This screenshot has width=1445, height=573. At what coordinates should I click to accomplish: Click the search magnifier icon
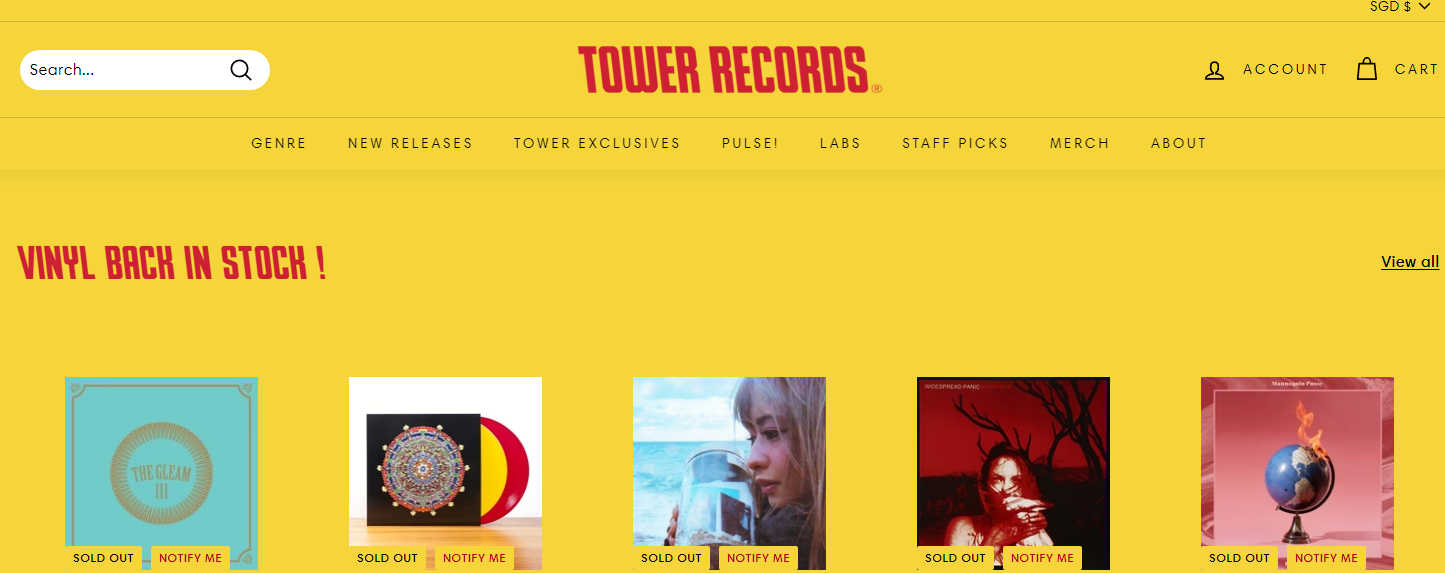pos(241,70)
